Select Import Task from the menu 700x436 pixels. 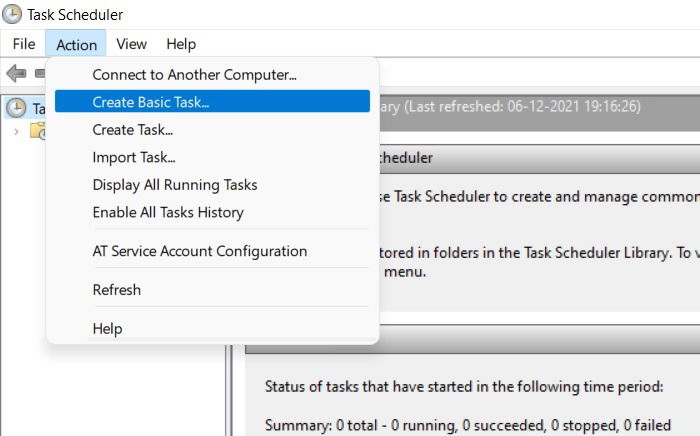[212, 157]
